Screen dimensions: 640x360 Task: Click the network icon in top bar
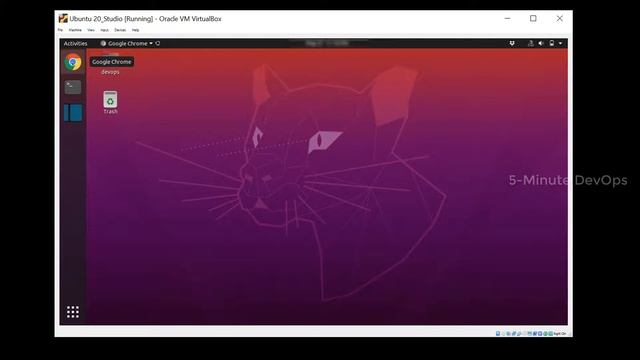[531, 43]
